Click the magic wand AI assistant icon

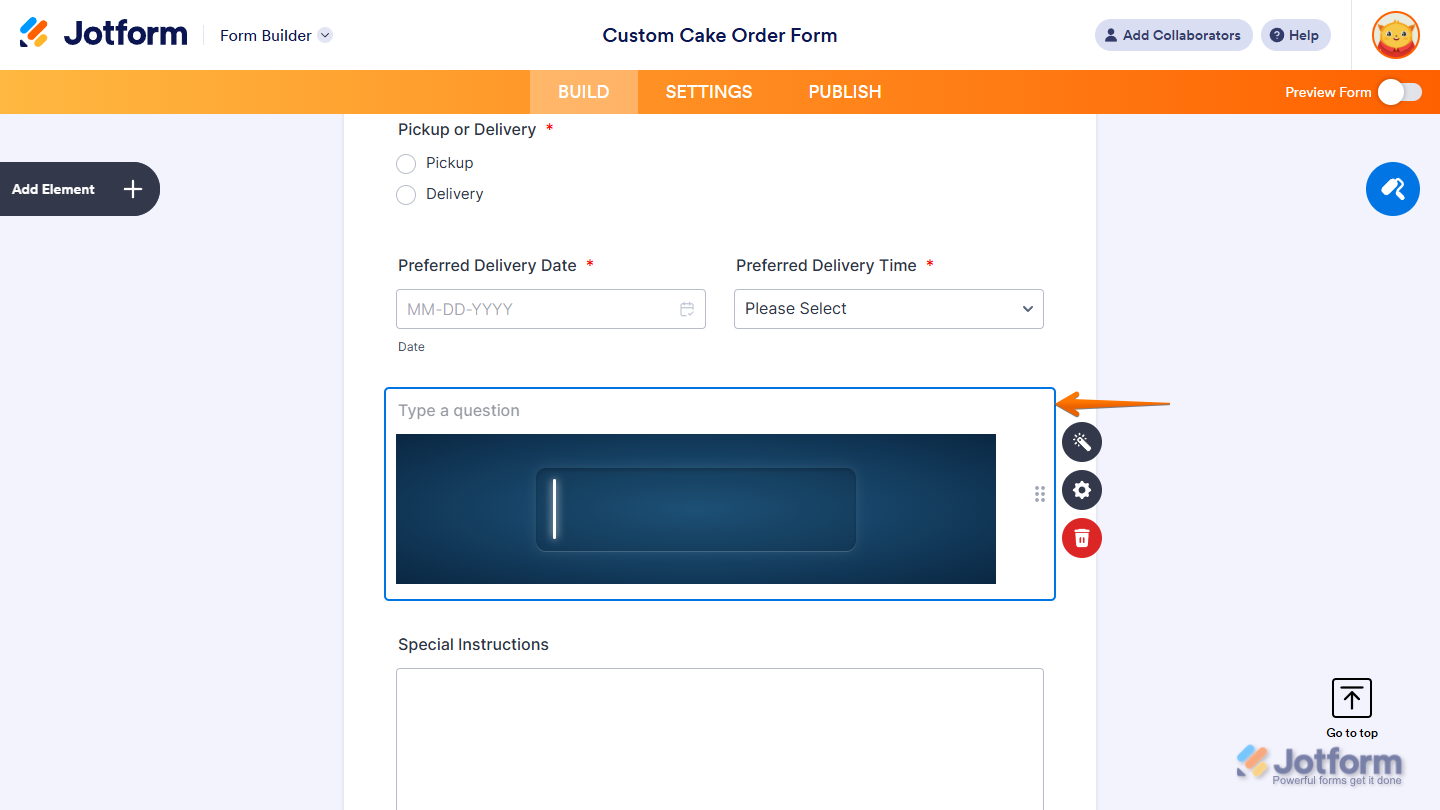coord(1081,442)
